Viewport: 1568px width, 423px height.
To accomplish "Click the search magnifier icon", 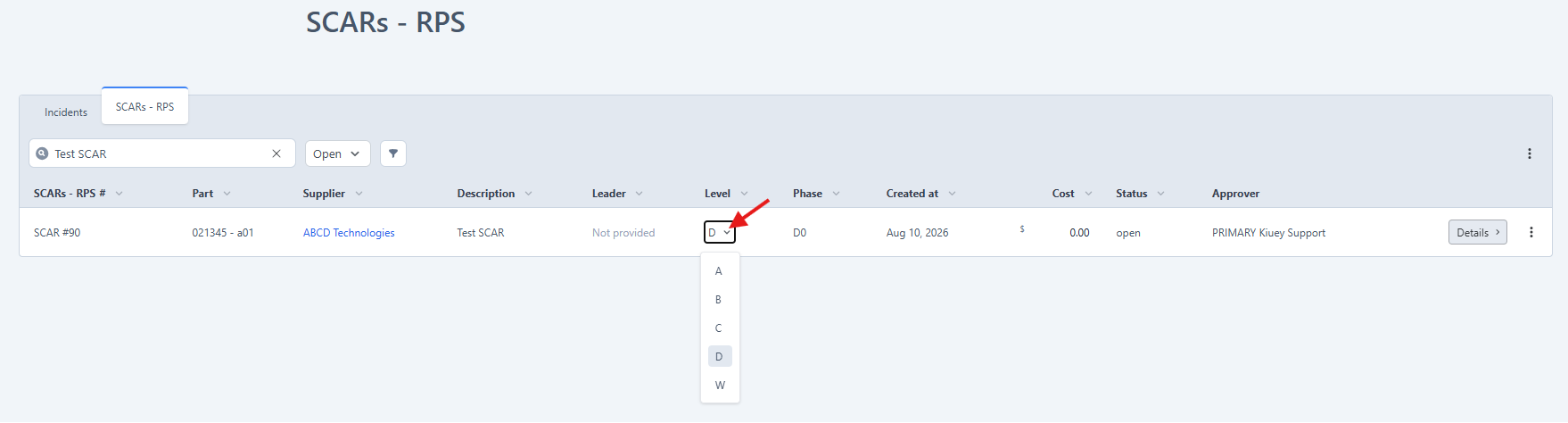I will coord(42,153).
